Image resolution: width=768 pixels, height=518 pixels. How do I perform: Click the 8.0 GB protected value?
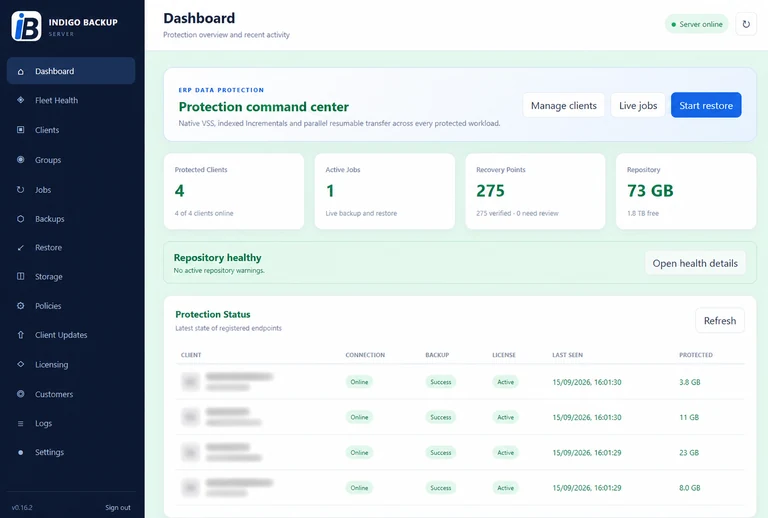pos(690,488)
